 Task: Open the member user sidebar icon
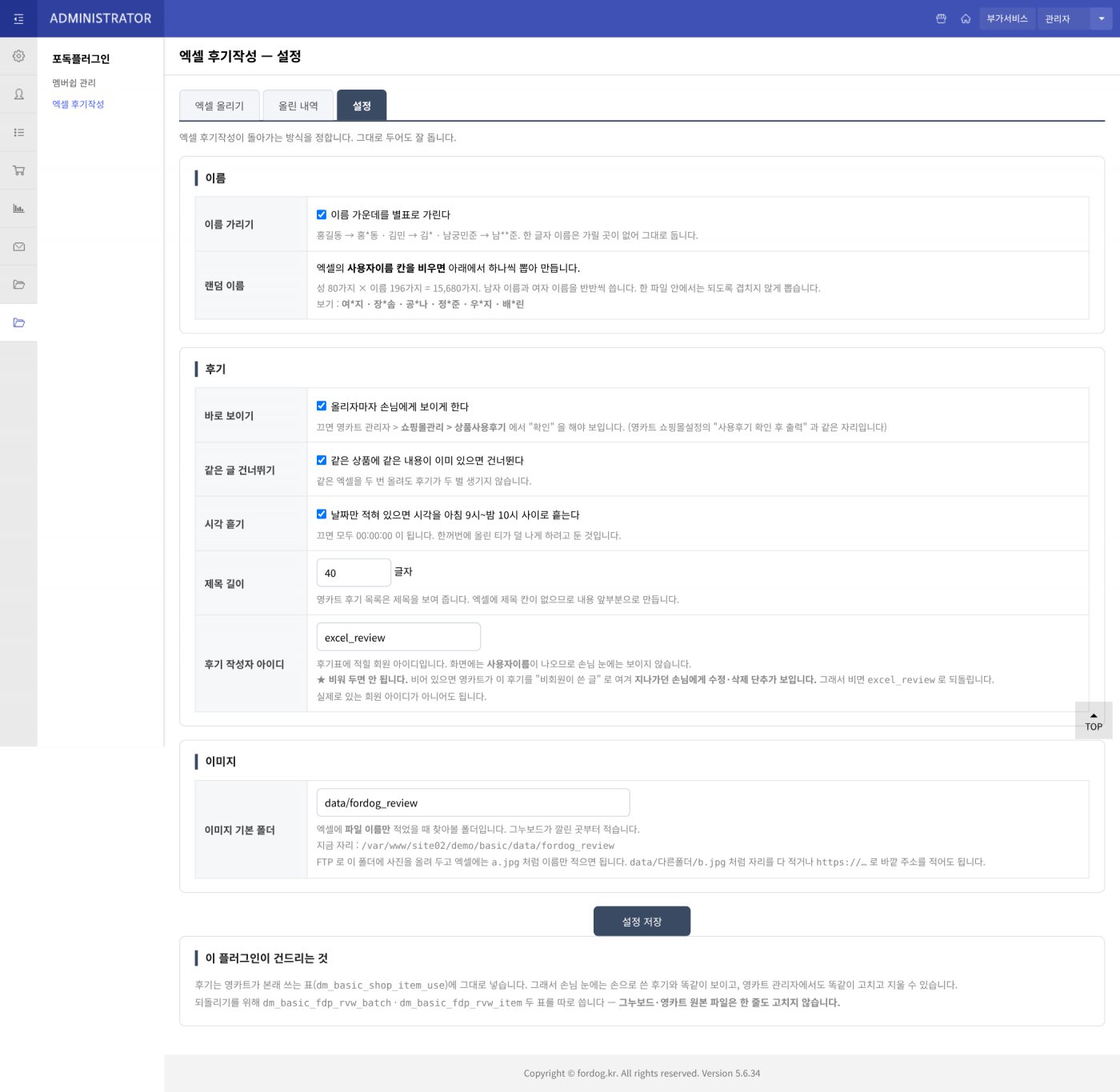pos(18,94)
